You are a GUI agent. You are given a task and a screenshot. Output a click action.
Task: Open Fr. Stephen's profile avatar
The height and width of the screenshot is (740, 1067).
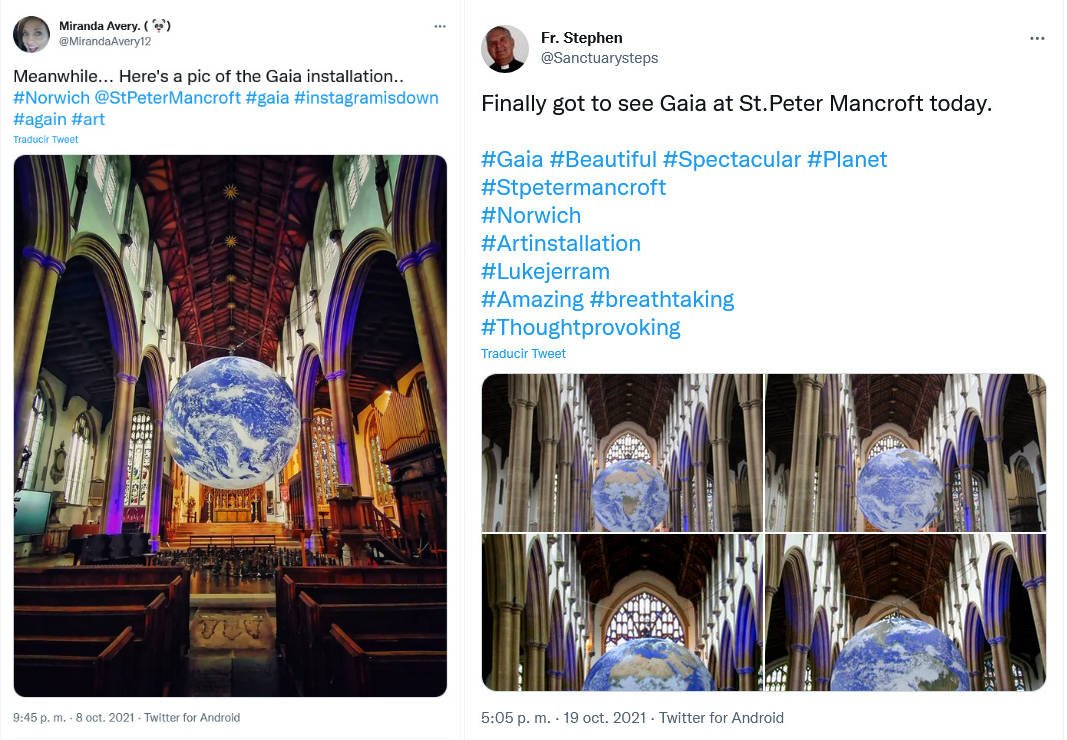click(504, 48)
